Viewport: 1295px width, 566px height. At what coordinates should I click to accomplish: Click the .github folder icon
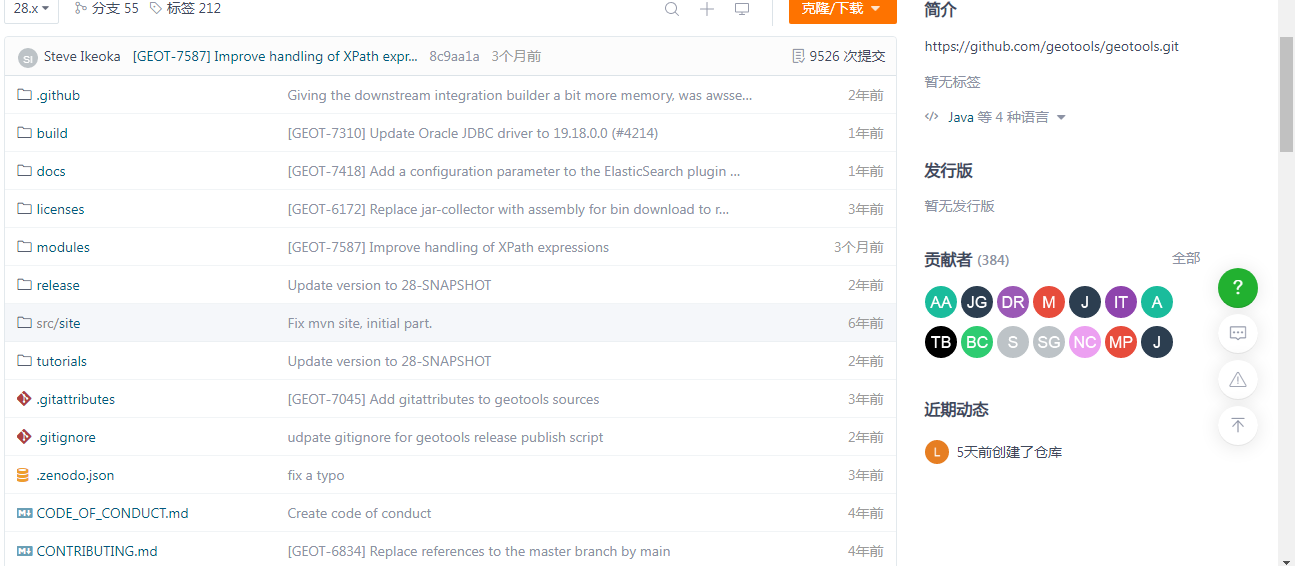[25, 95]
